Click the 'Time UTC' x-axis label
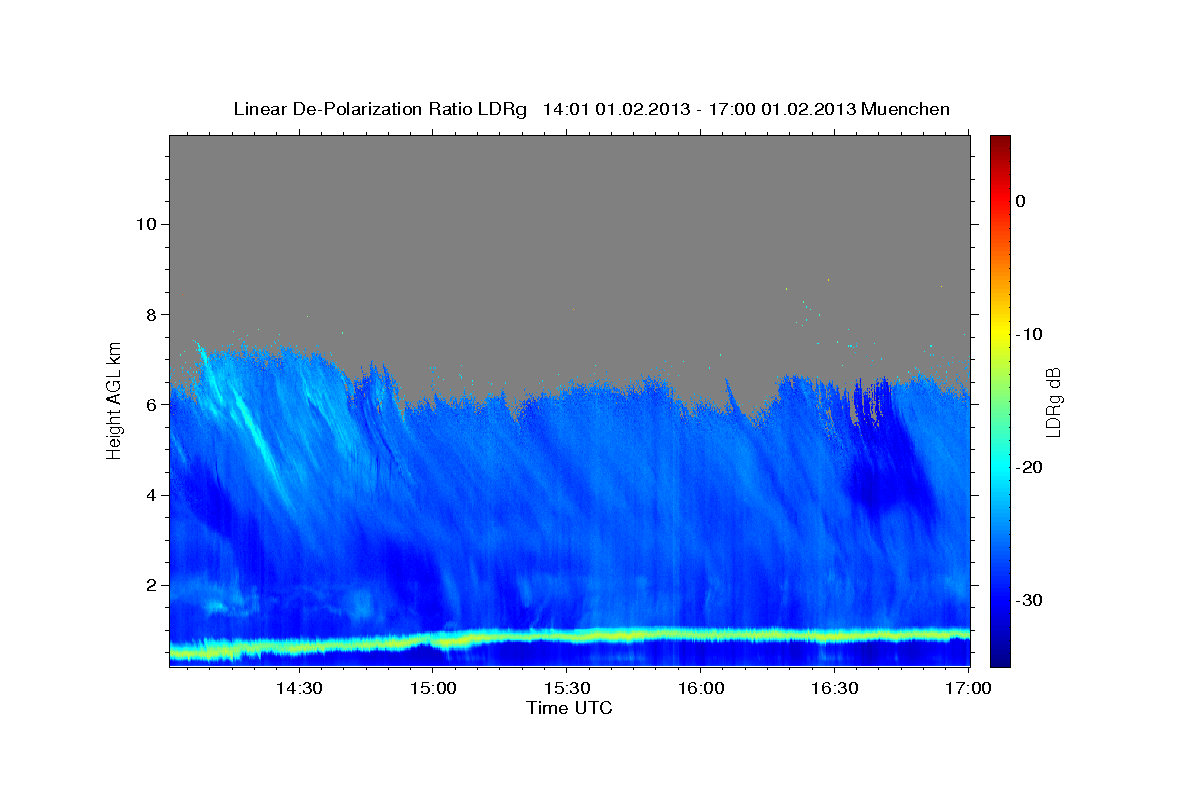1200x800 pixels. 569,708
